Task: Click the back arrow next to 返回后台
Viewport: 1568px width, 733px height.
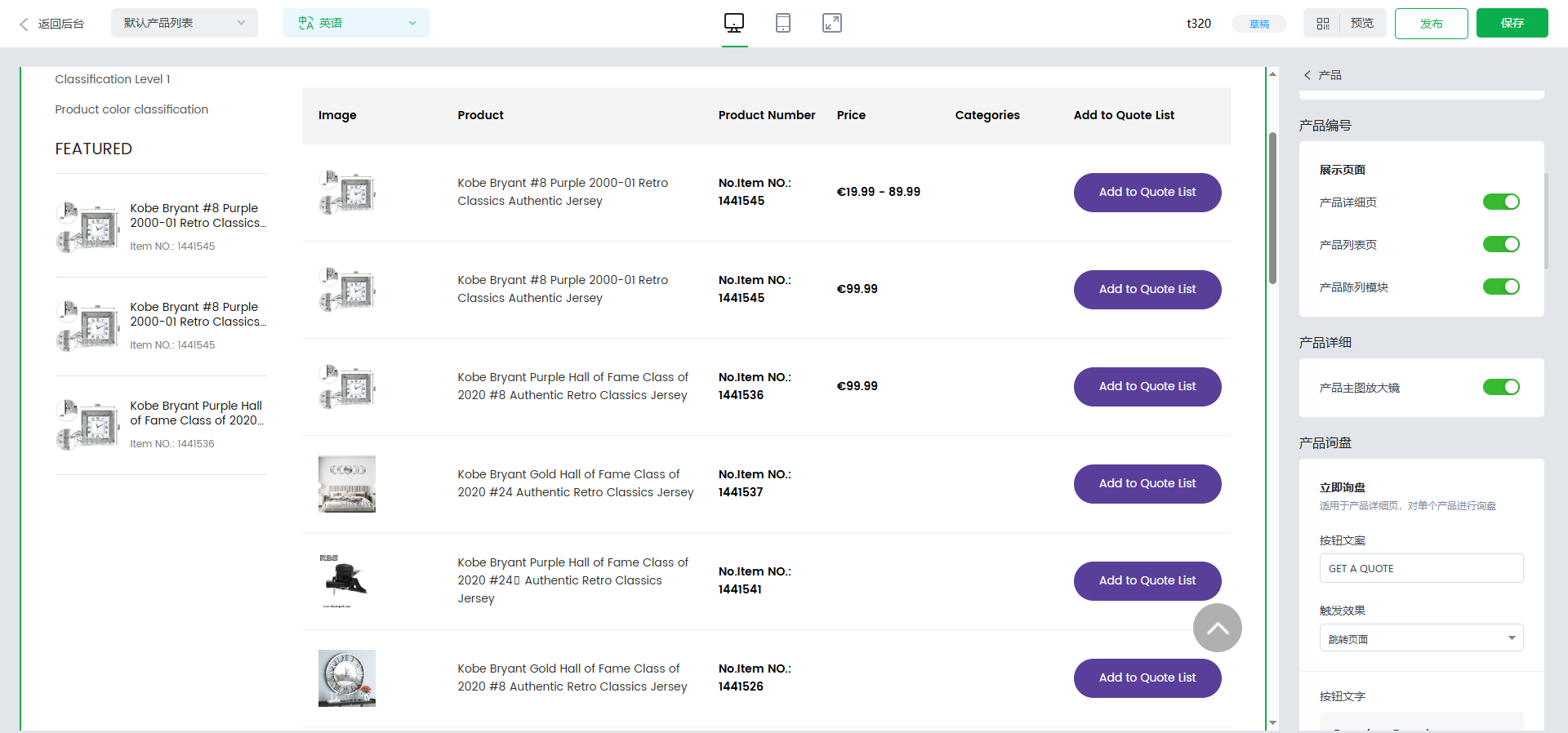Action: pyautogui.click(x=24, y=24)
